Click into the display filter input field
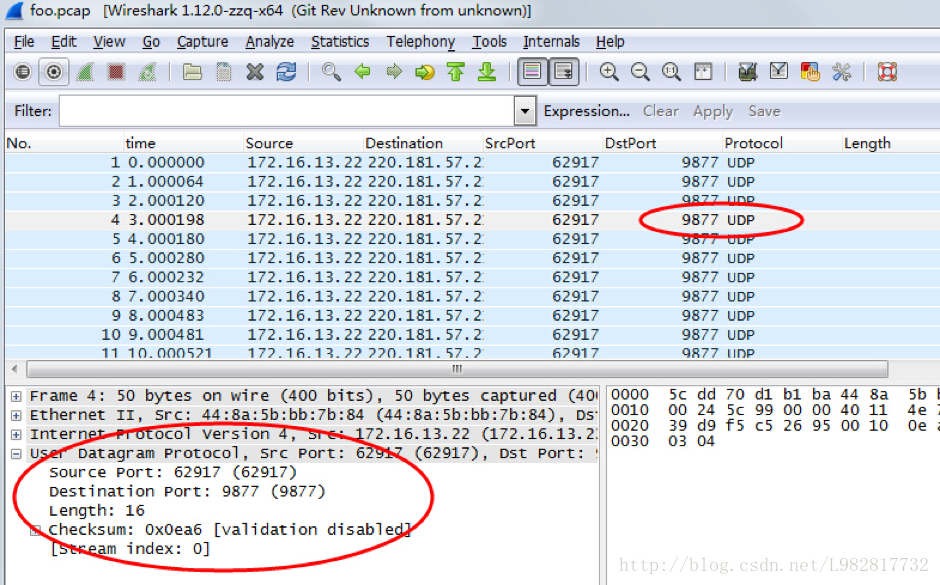 tap(287, 111)
